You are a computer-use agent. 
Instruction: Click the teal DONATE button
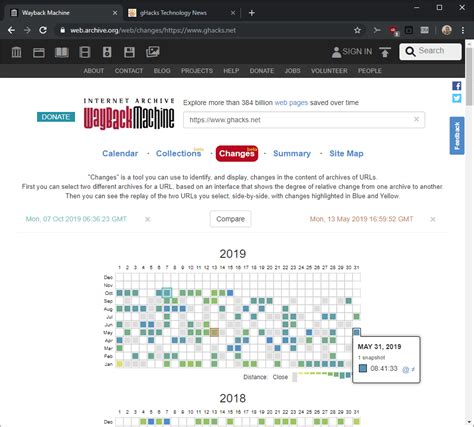(56, 117)
